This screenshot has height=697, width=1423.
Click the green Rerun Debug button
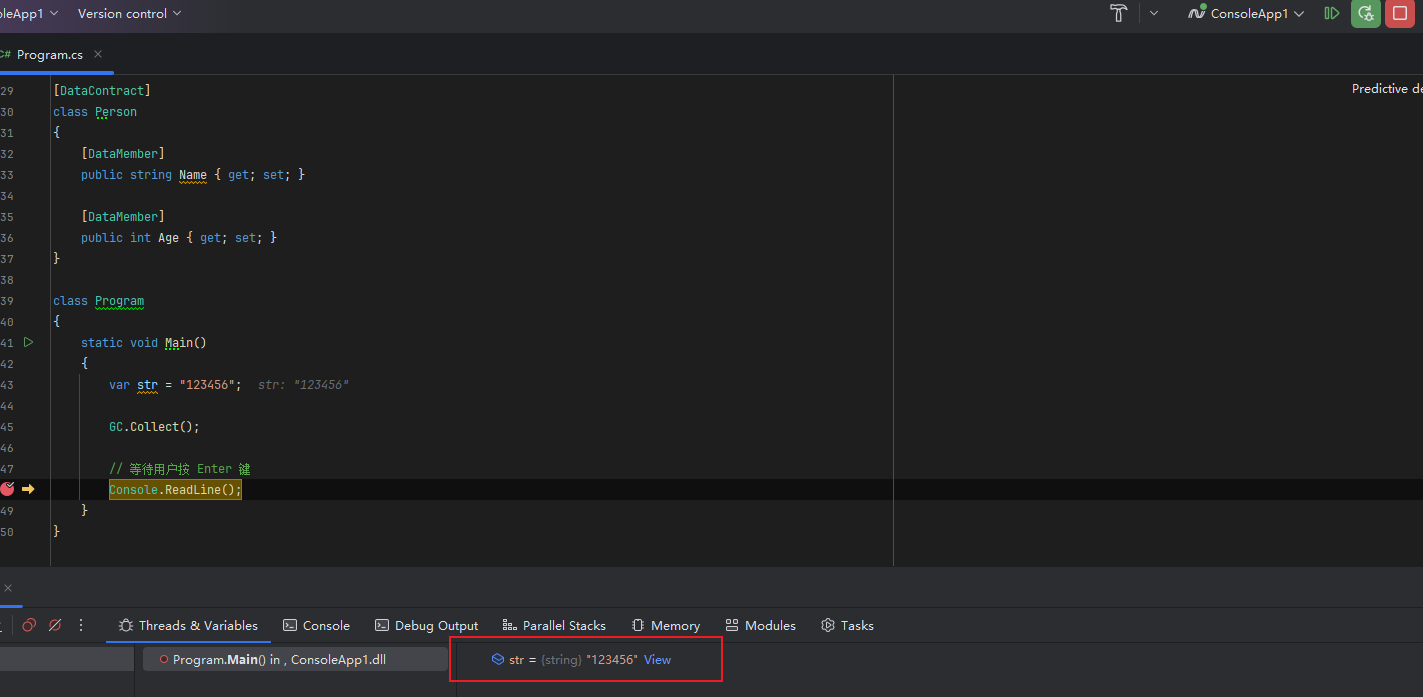[1365, 13]
